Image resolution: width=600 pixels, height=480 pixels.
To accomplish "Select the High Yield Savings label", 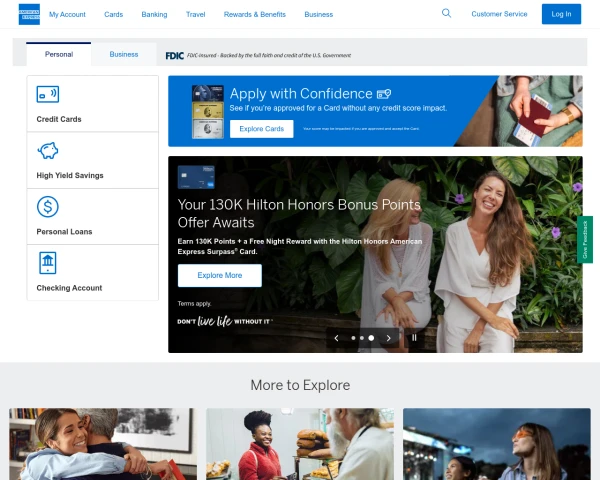I will click(70, 175).
